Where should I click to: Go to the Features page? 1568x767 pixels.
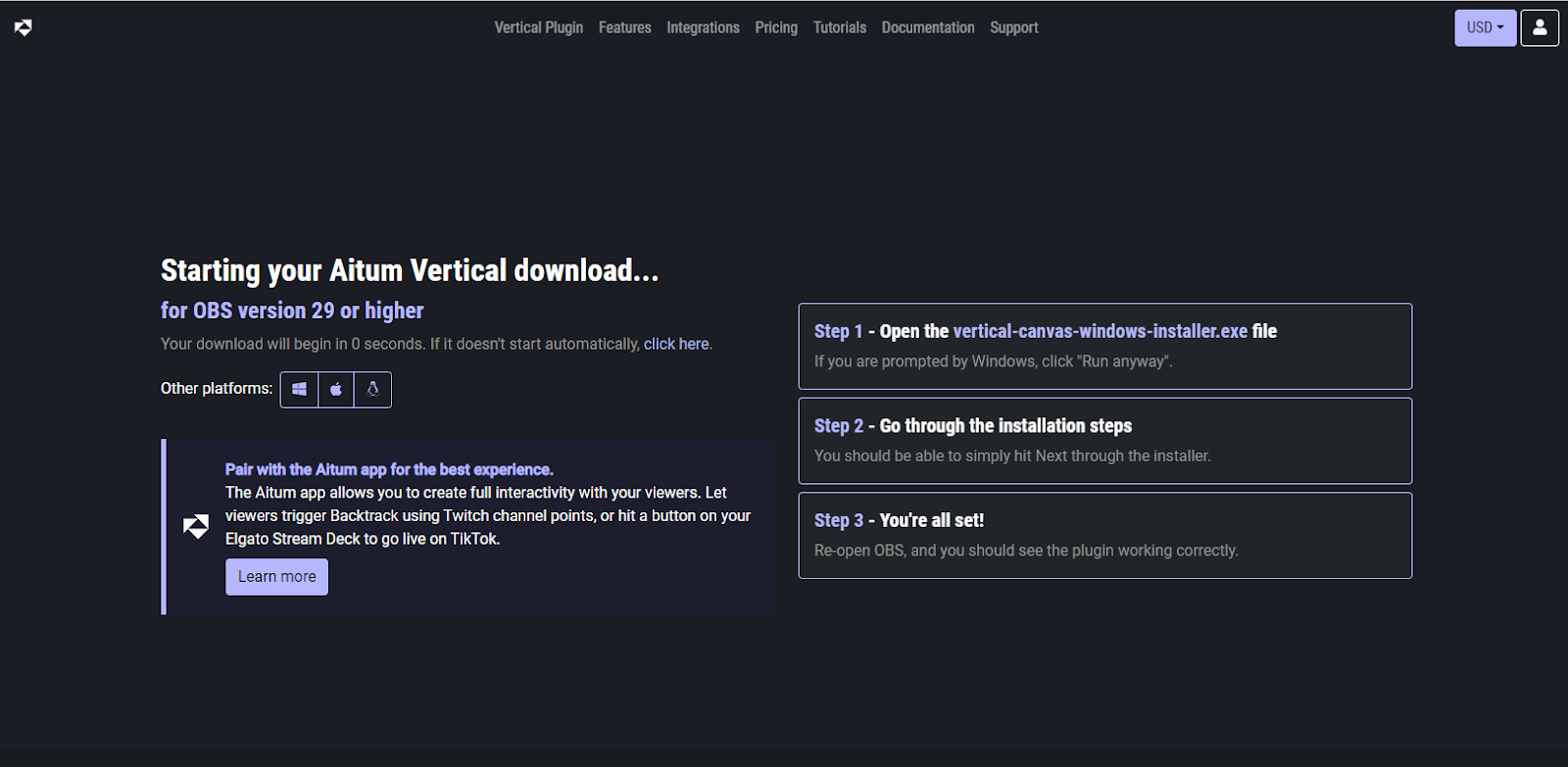click(625, 27)
